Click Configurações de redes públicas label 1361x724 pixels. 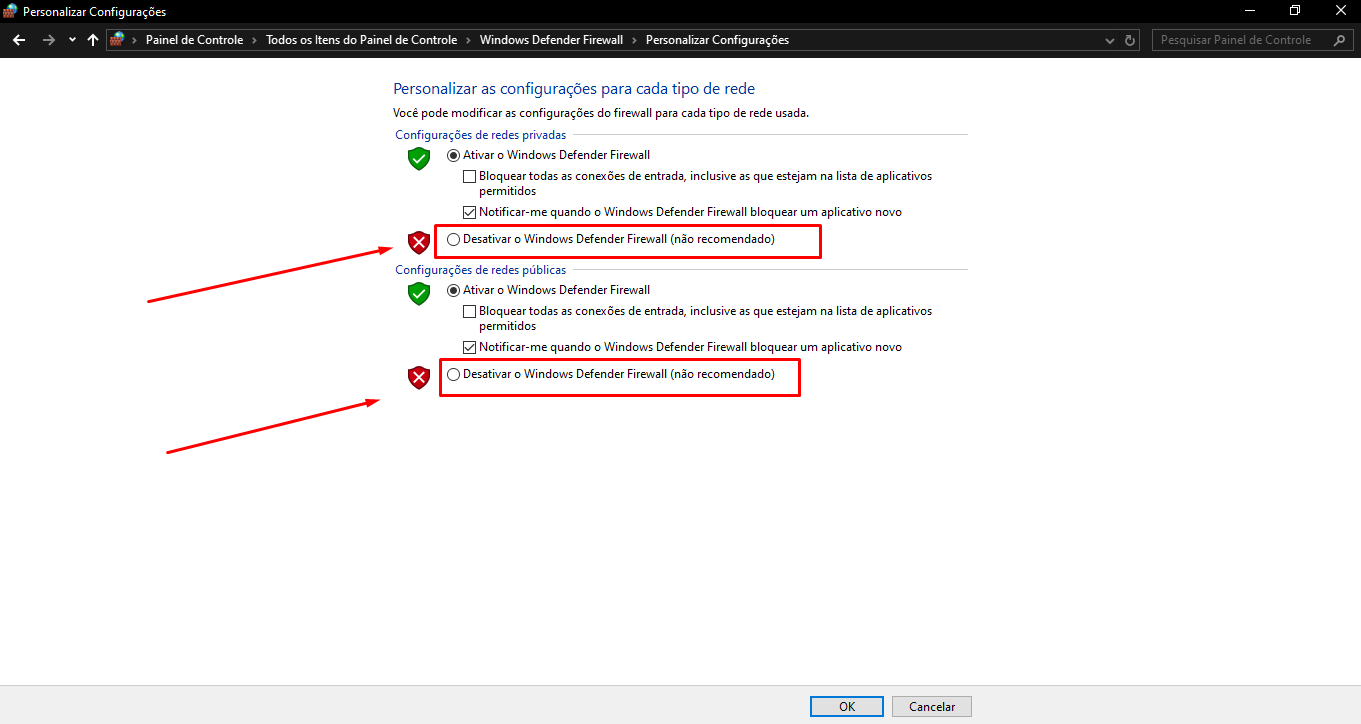tap(481, 270)
